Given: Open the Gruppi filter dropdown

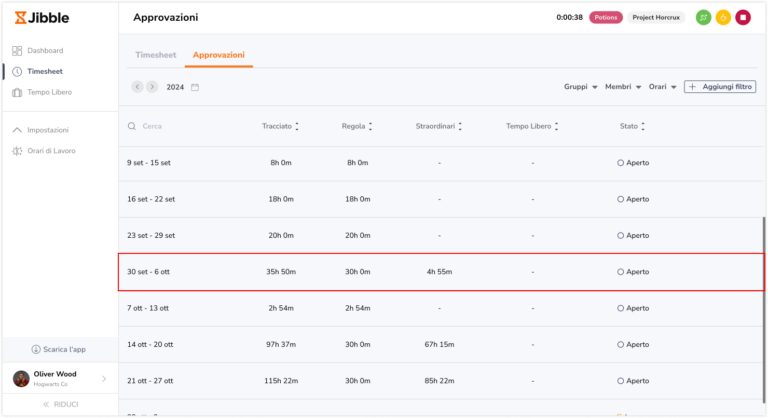Looking at the screenshot, I should coord(580,87).
